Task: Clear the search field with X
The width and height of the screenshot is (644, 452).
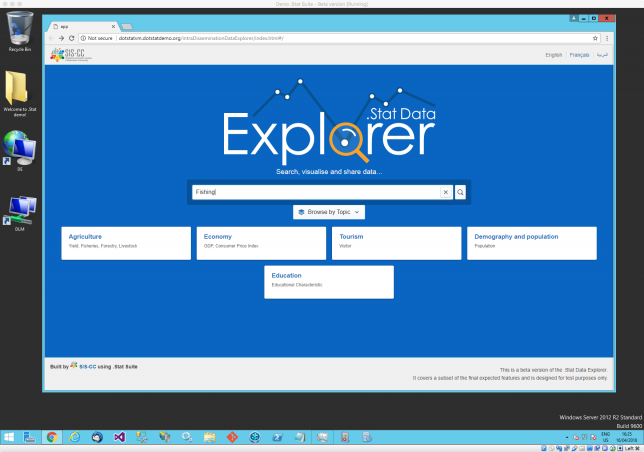Action: point(446,192)
